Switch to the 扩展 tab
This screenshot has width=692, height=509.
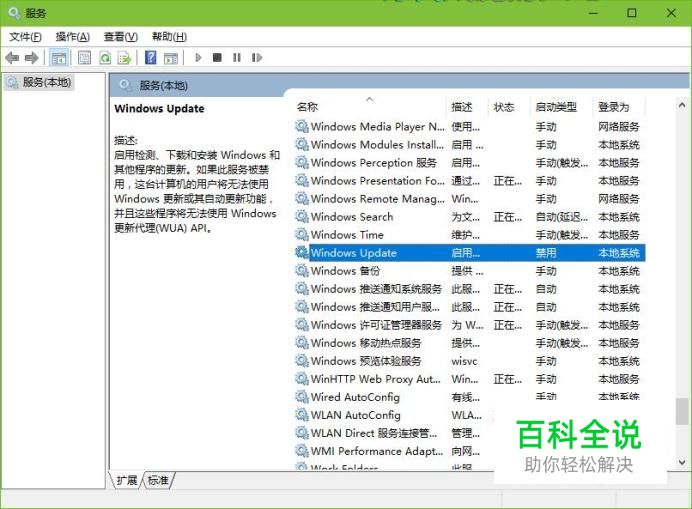coord(127,480)
